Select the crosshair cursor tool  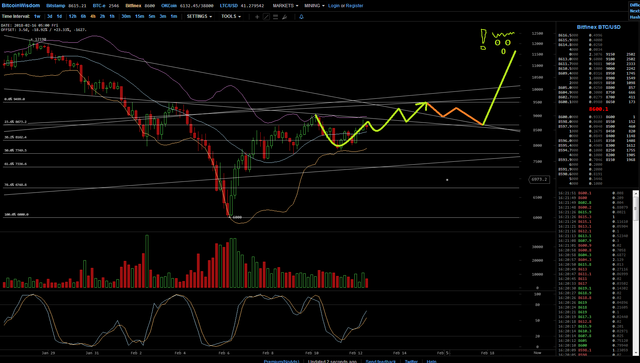click(x=257, y=17)
